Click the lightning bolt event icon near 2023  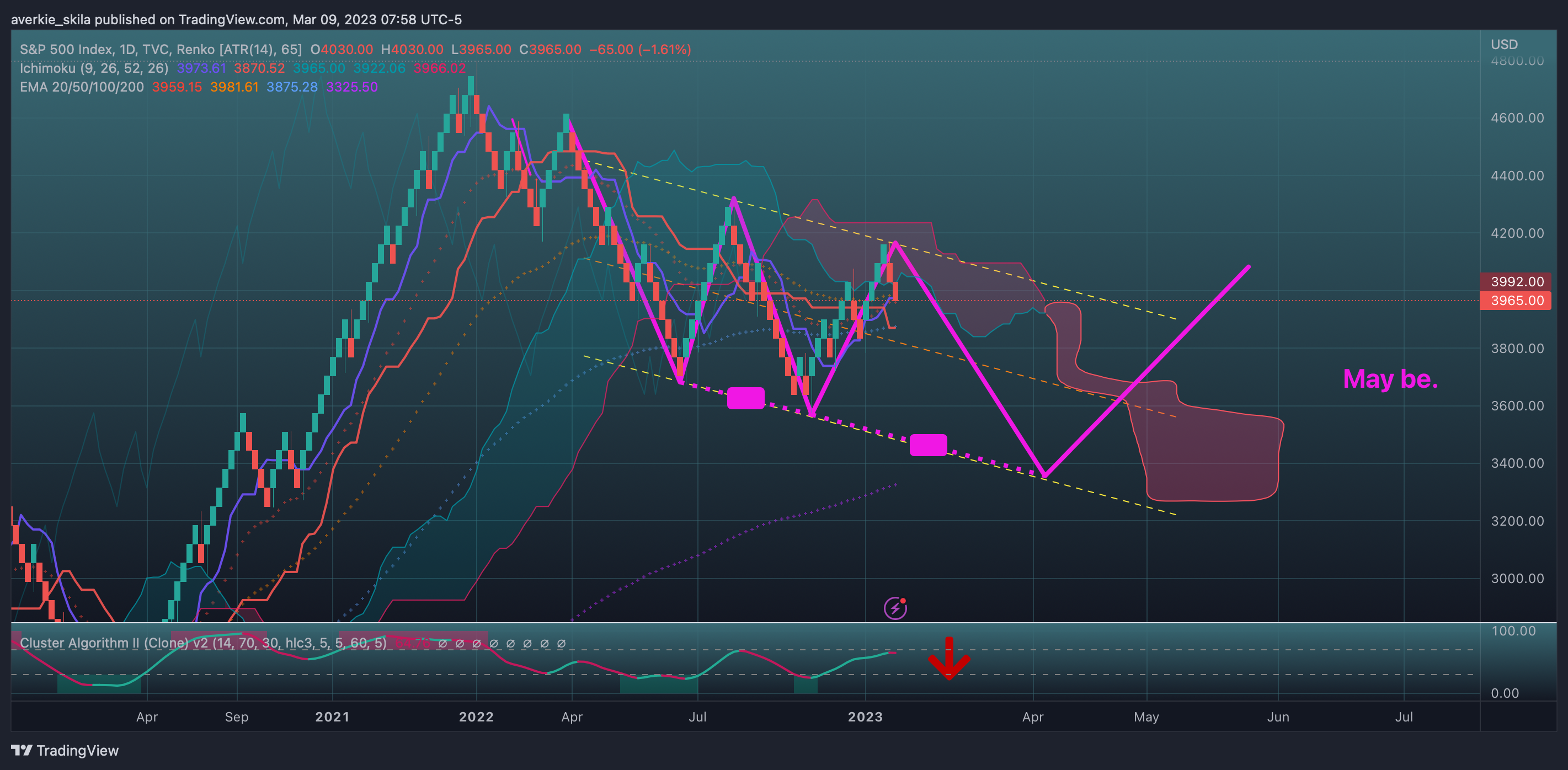pos(895,607)
